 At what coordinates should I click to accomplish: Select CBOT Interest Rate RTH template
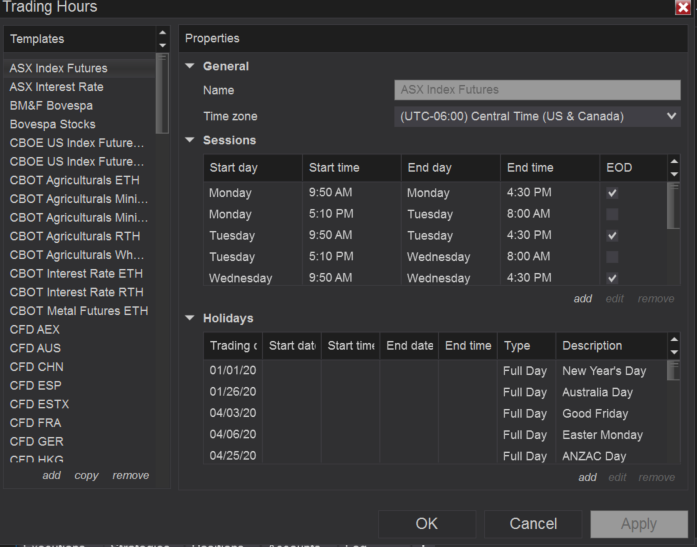pyautogui.click(x=80, y=292)
